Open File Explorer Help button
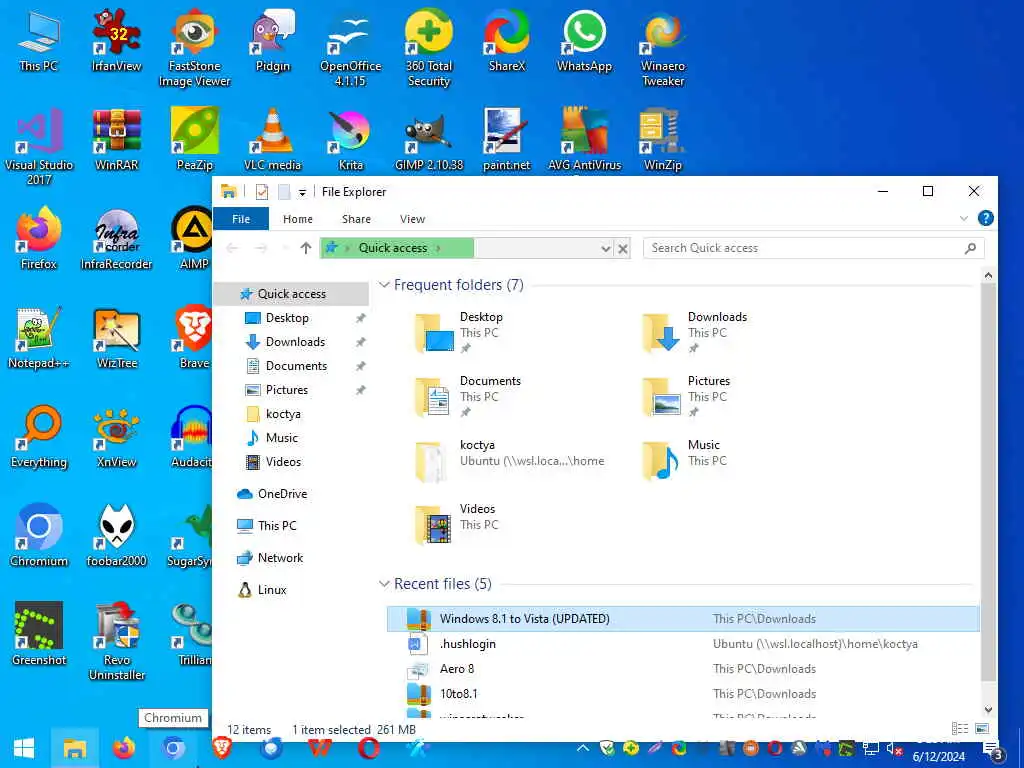Viewport: 1024px width, 768px height. [x=985, y=218]
